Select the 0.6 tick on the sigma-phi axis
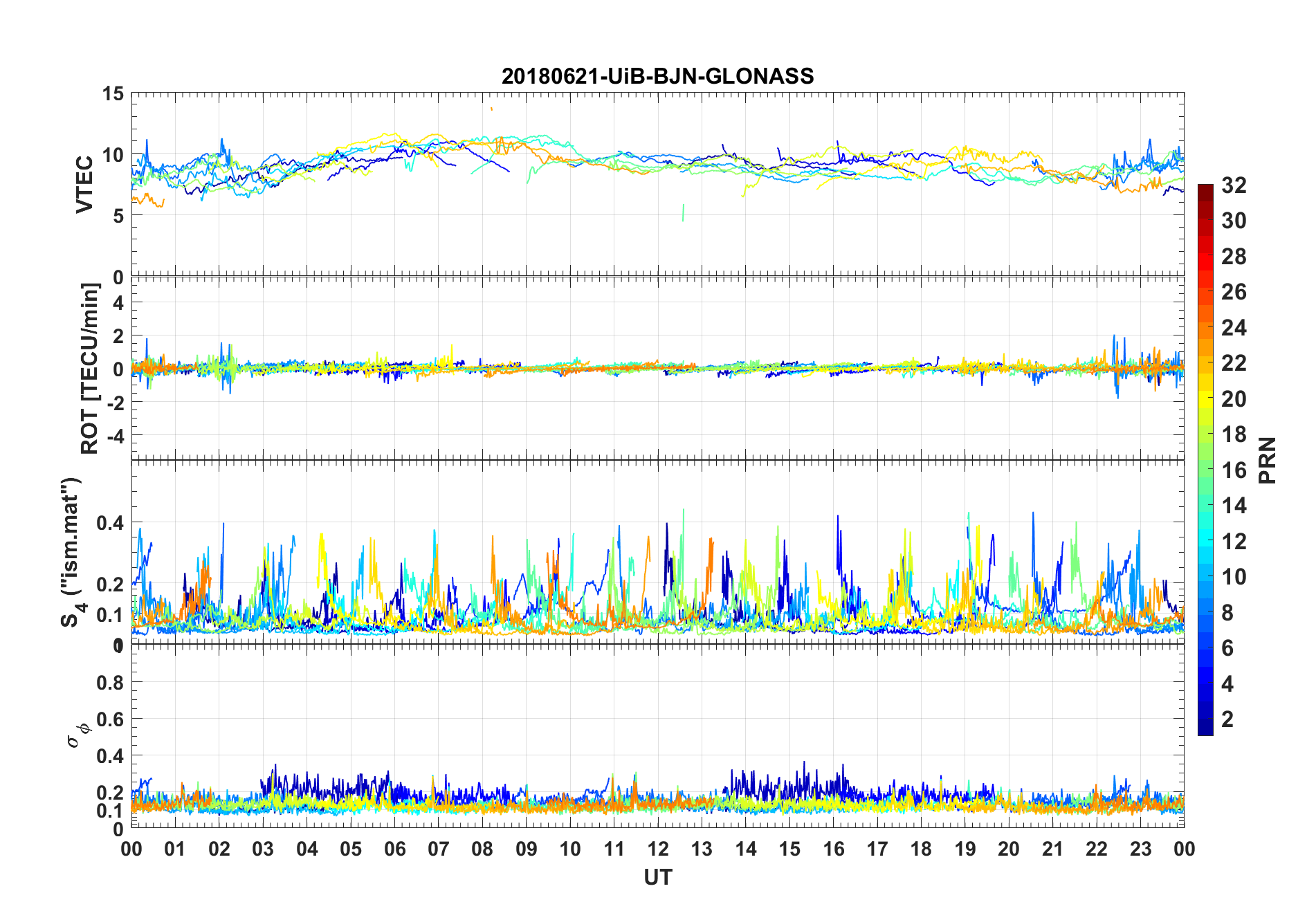This screenshot has width=1316, height=920. [x=111, y=719]
